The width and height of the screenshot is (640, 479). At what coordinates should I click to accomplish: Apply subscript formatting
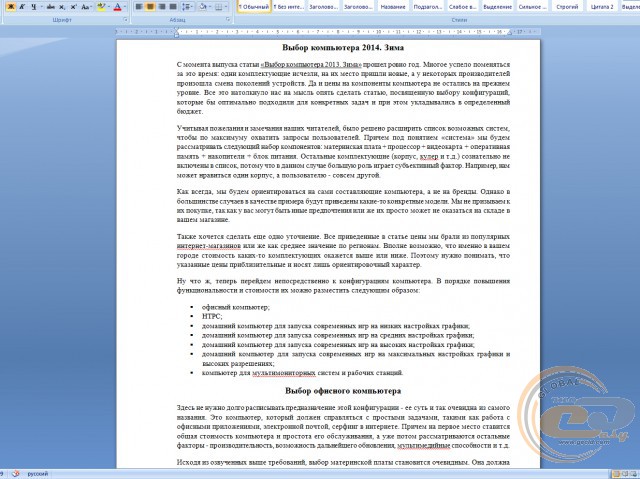click(62, 7)
